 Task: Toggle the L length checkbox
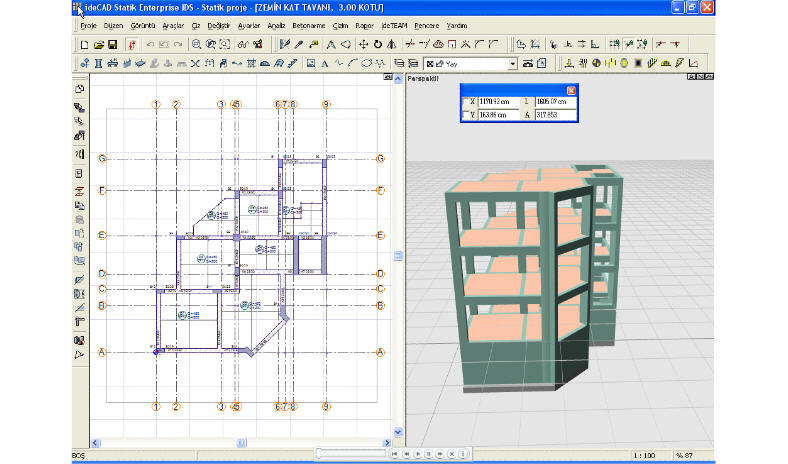528,102
